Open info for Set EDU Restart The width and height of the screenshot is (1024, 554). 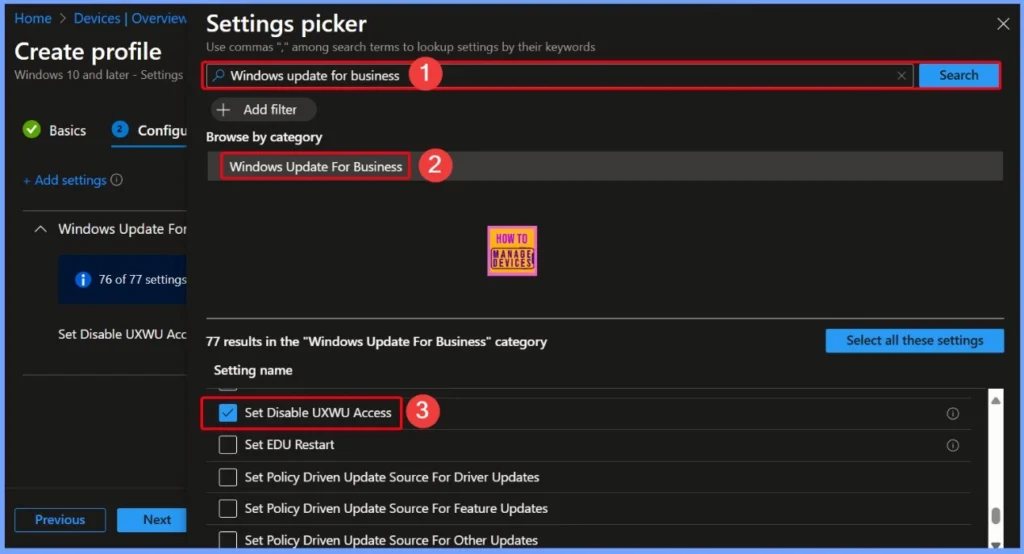[953, 446]
